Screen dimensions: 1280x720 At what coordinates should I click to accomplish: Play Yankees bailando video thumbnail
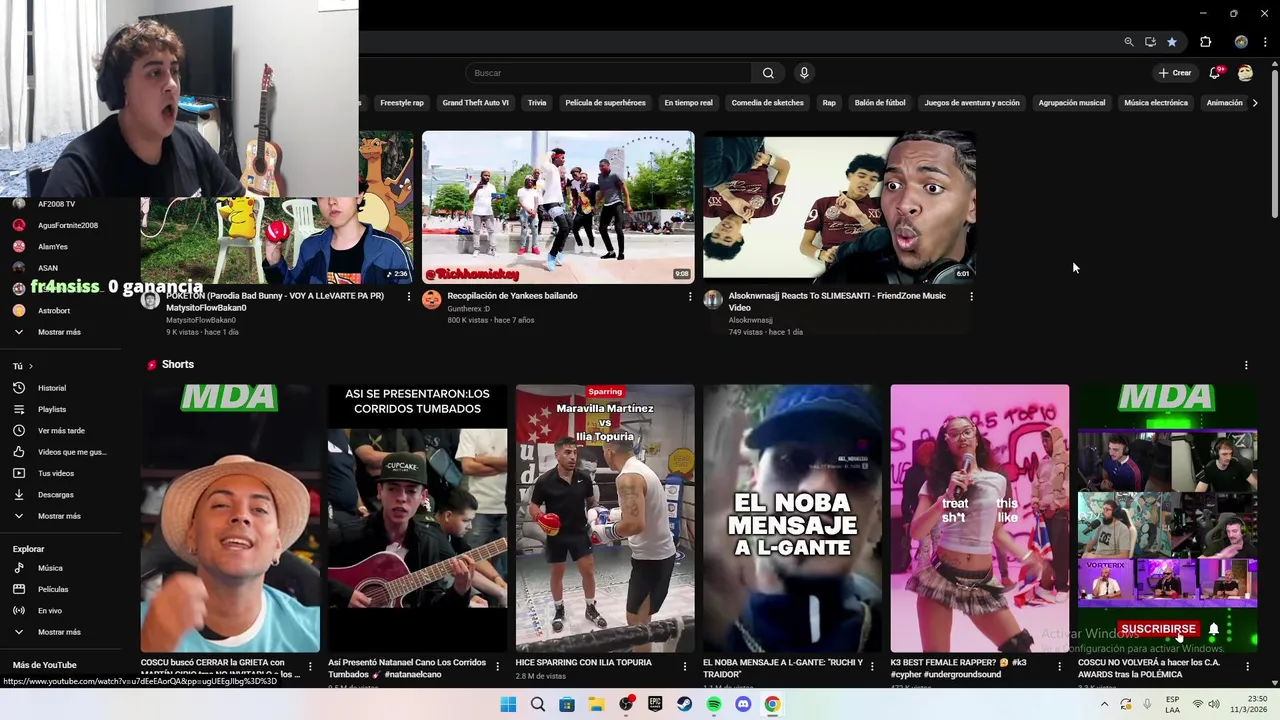tap(558, 207)
